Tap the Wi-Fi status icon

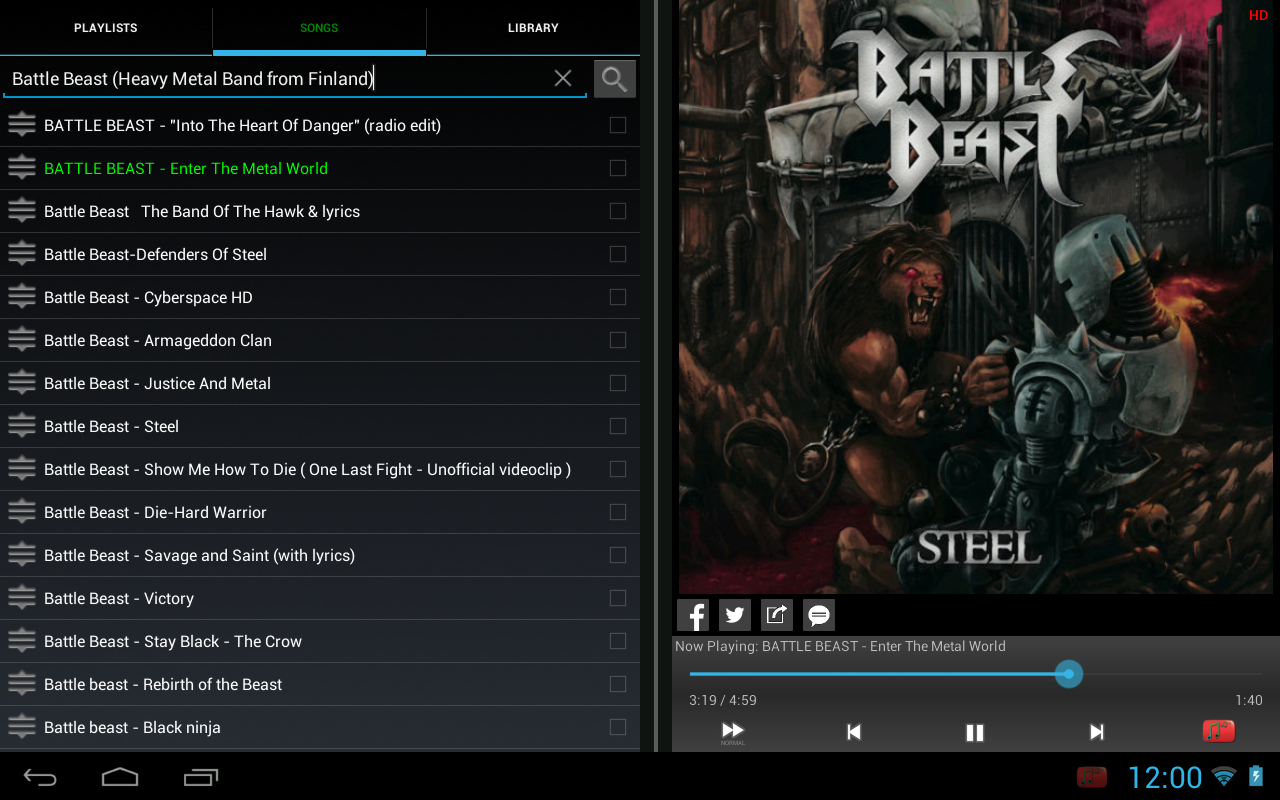[x=1224, y=777]
